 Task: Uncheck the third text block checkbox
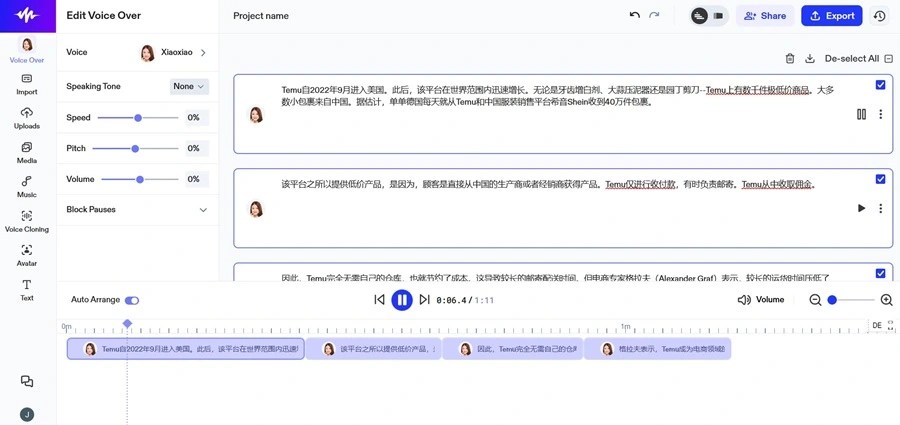pyautogui.click(x=880, y=273)
